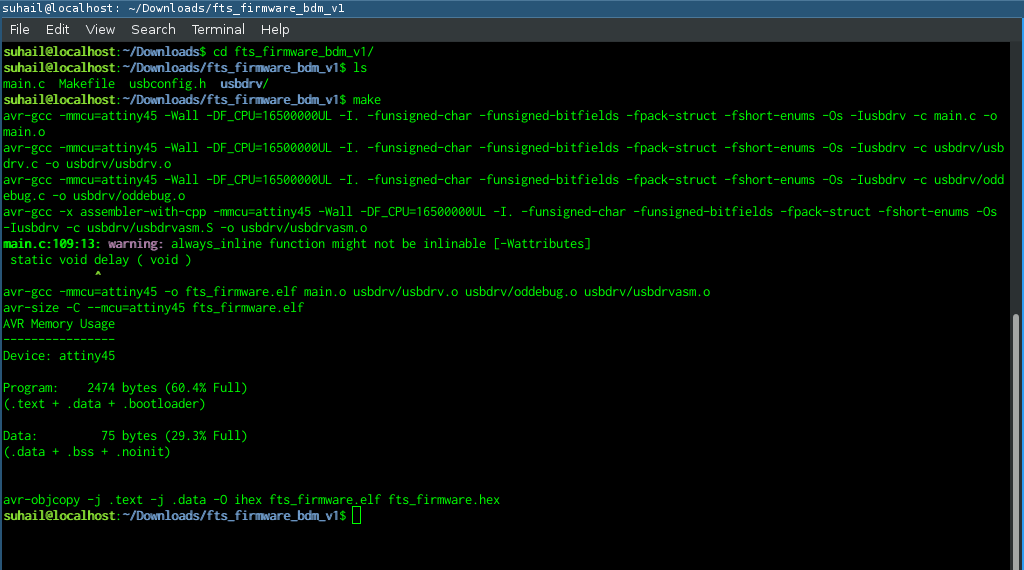Open the Help menu

tap(275, 29)
